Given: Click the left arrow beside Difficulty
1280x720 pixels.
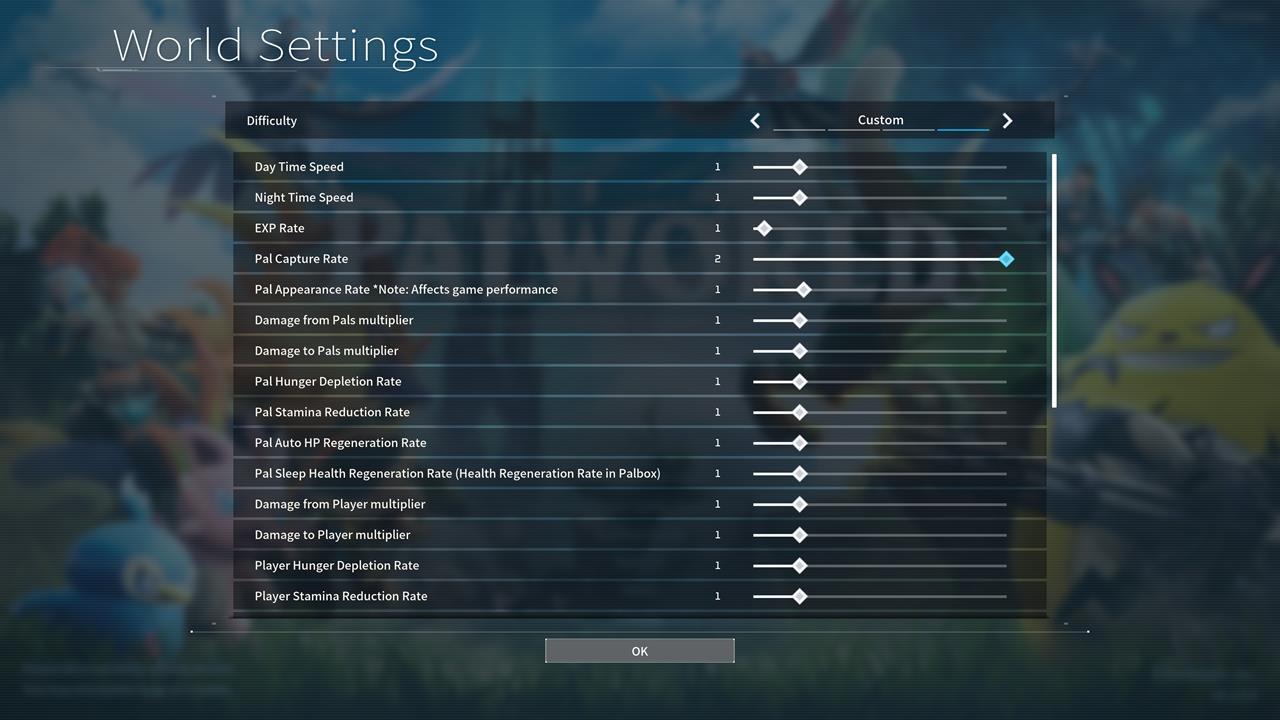Looking at the screenshot, I should 755,121.
